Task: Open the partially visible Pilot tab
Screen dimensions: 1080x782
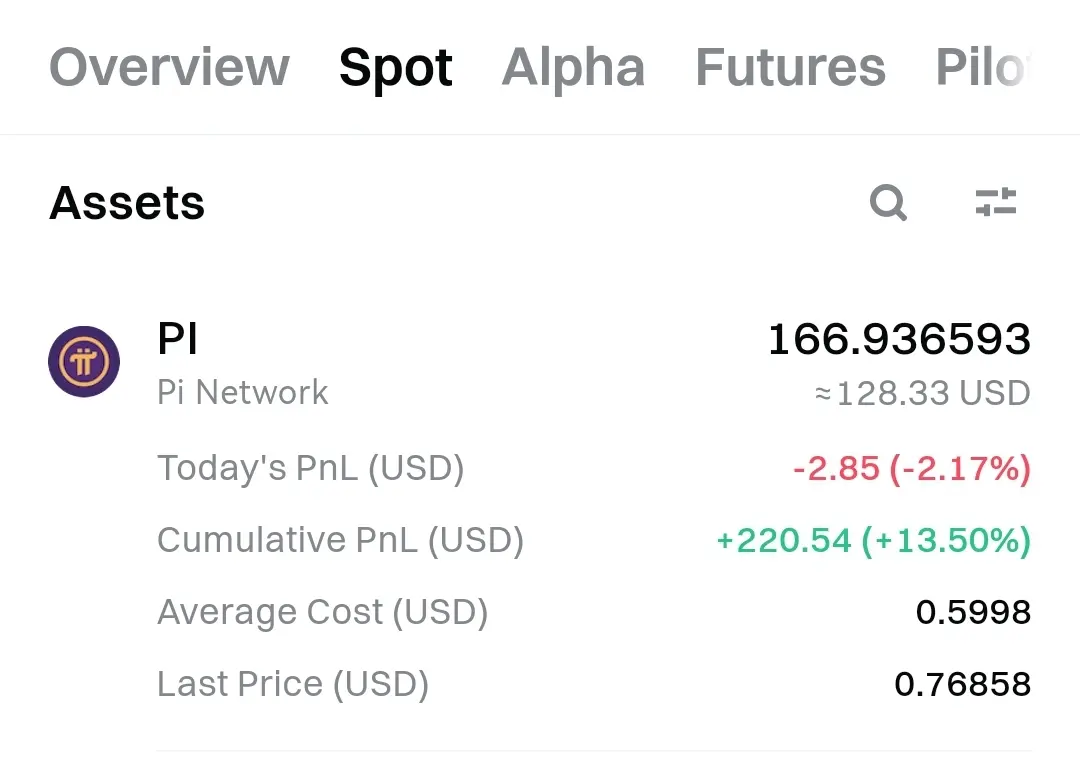Action: tap(983, 68)
